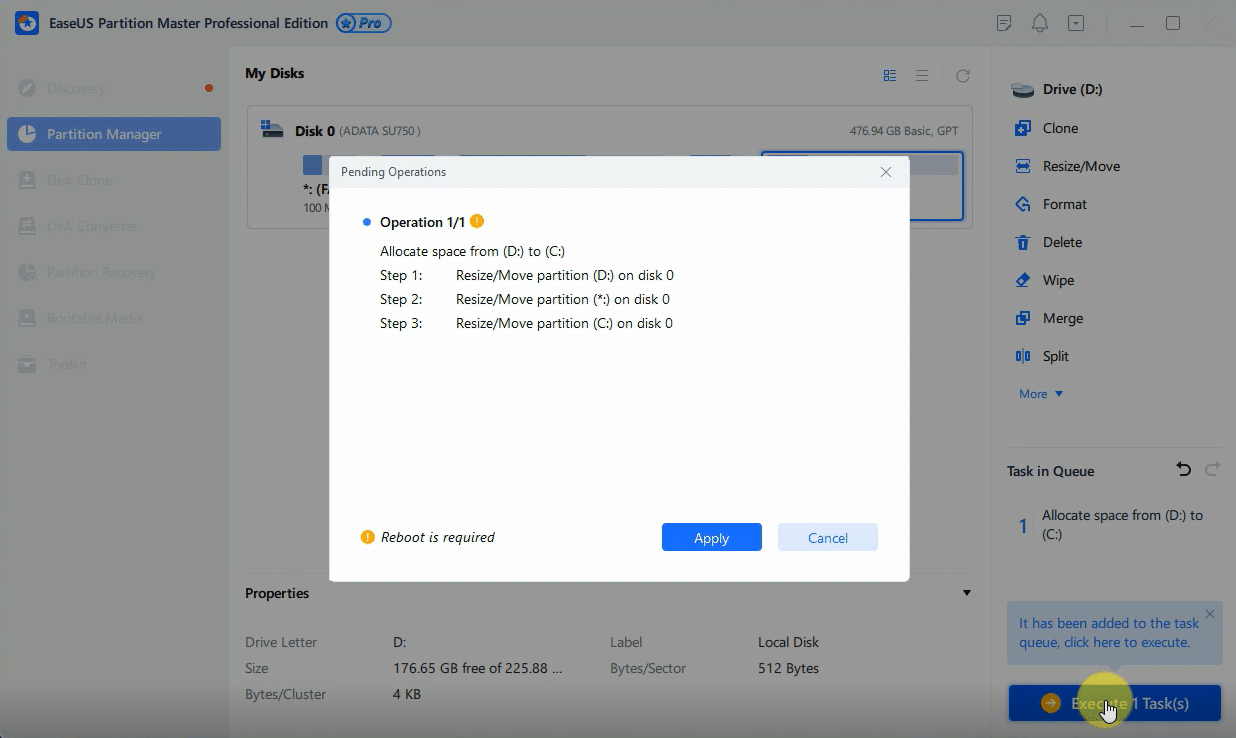Click the 512 Bytes value
This screenshot has height=738, width=1236.
tap(788, 668)
